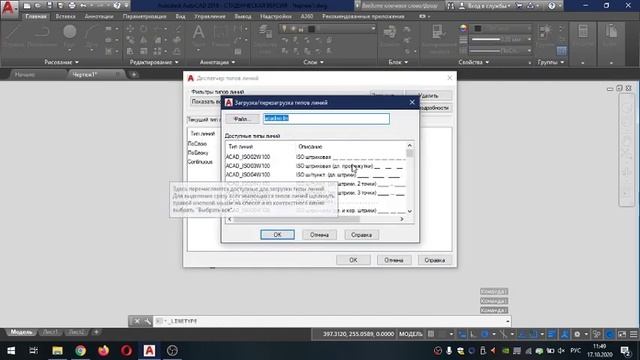
Task: Click OK in the load linetypes dialog
Action: pyautogui.click(x=278, y=235)
